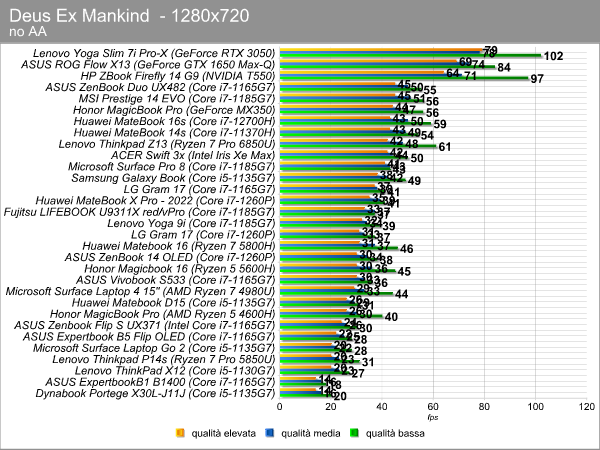Screen dimensions: 600x450
Task: Select the Huawei MateBook 16s label
Action: [x=174, y=121]
